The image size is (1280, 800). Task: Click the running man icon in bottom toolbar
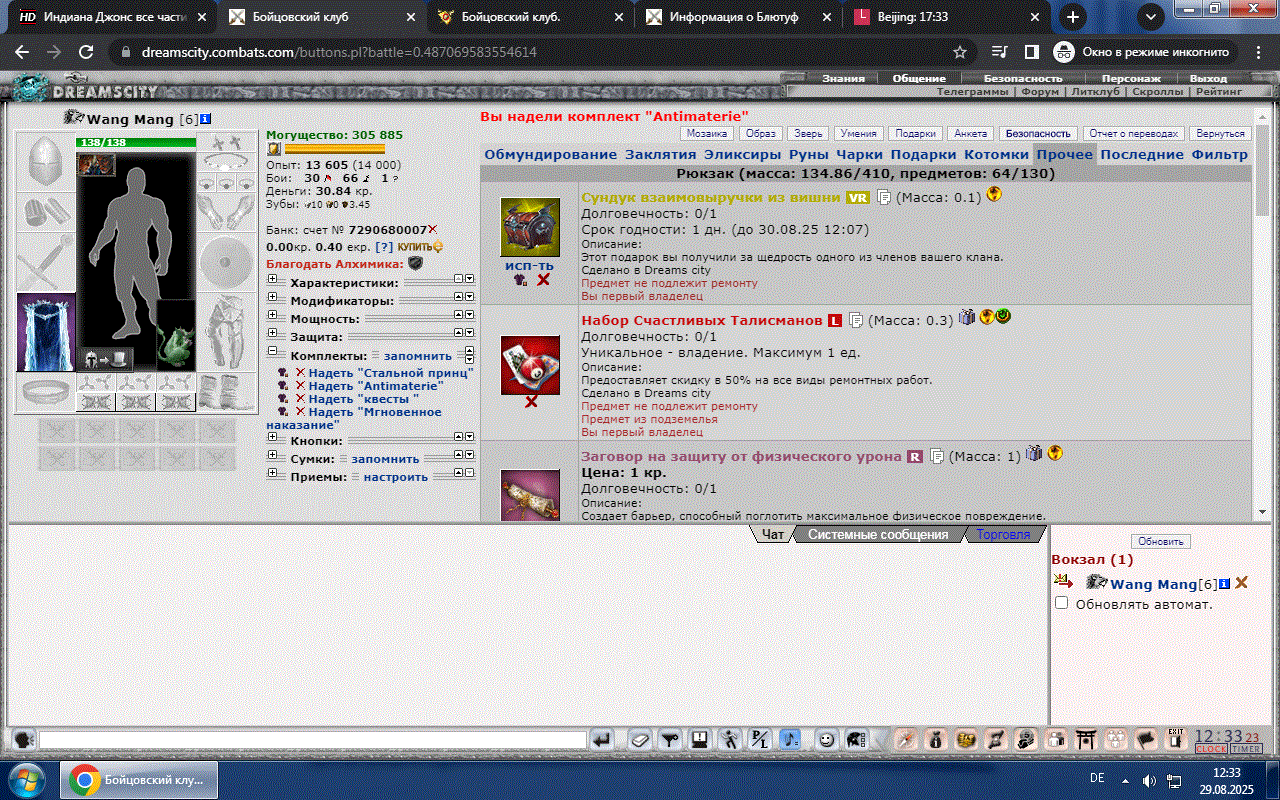(731, 740)
